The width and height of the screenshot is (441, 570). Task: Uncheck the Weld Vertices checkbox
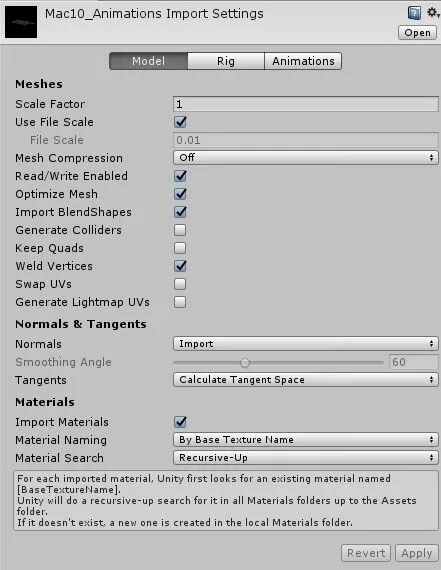tap(180, 266)
